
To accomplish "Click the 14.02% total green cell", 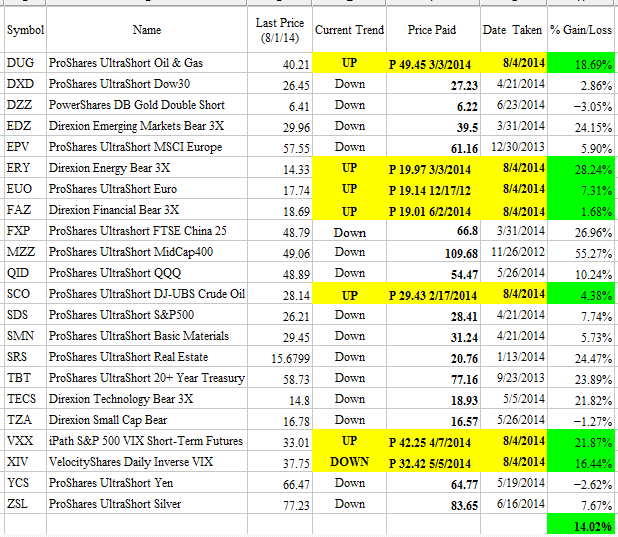I will click(x=581, y=524).
